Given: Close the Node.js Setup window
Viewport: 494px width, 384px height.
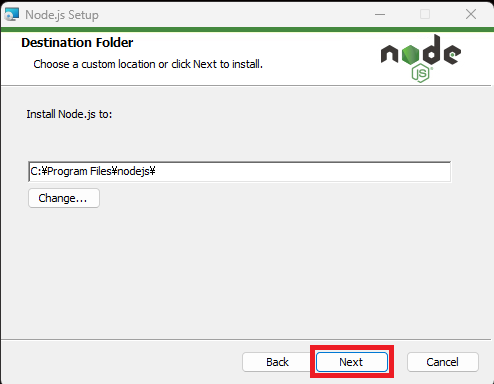Looking at the screenshot, I should pyautogui.click(x=471, y=14).
